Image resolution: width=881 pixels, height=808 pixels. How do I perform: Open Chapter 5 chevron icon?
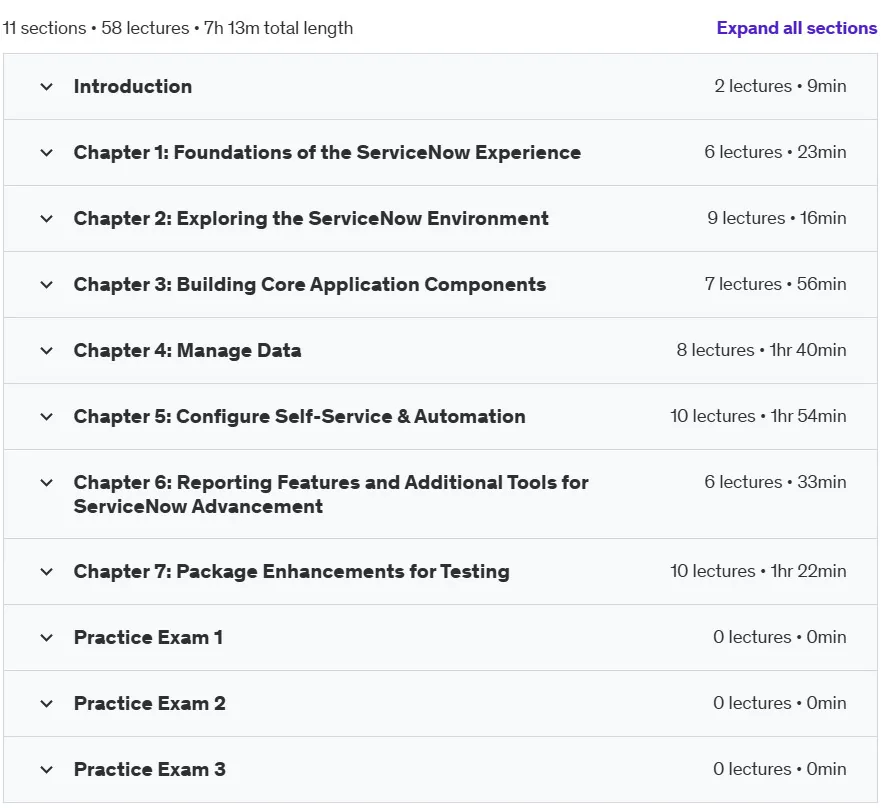tap(47, 417)
